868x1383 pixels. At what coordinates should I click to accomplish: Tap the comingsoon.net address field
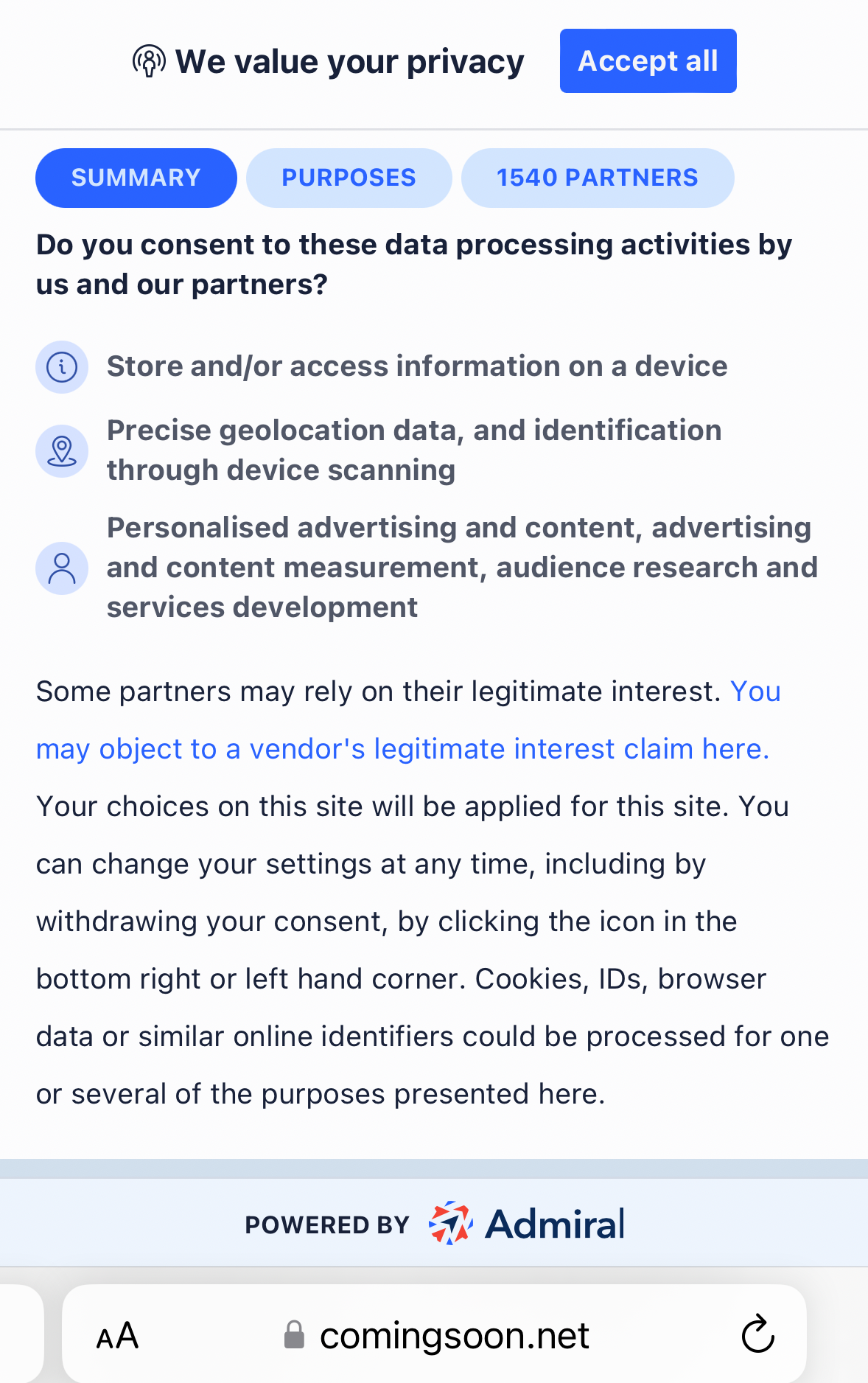pos(434,1334)
